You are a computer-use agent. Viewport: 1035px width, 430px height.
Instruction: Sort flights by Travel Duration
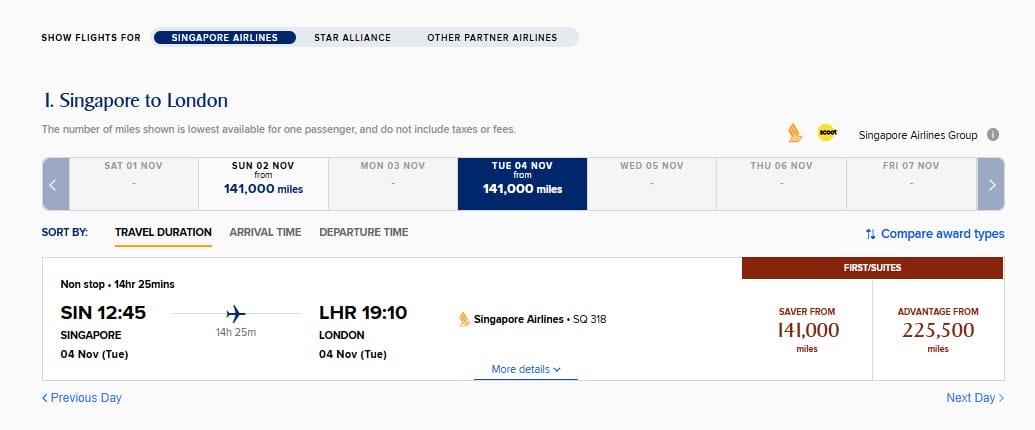click(x=163, y=232)
